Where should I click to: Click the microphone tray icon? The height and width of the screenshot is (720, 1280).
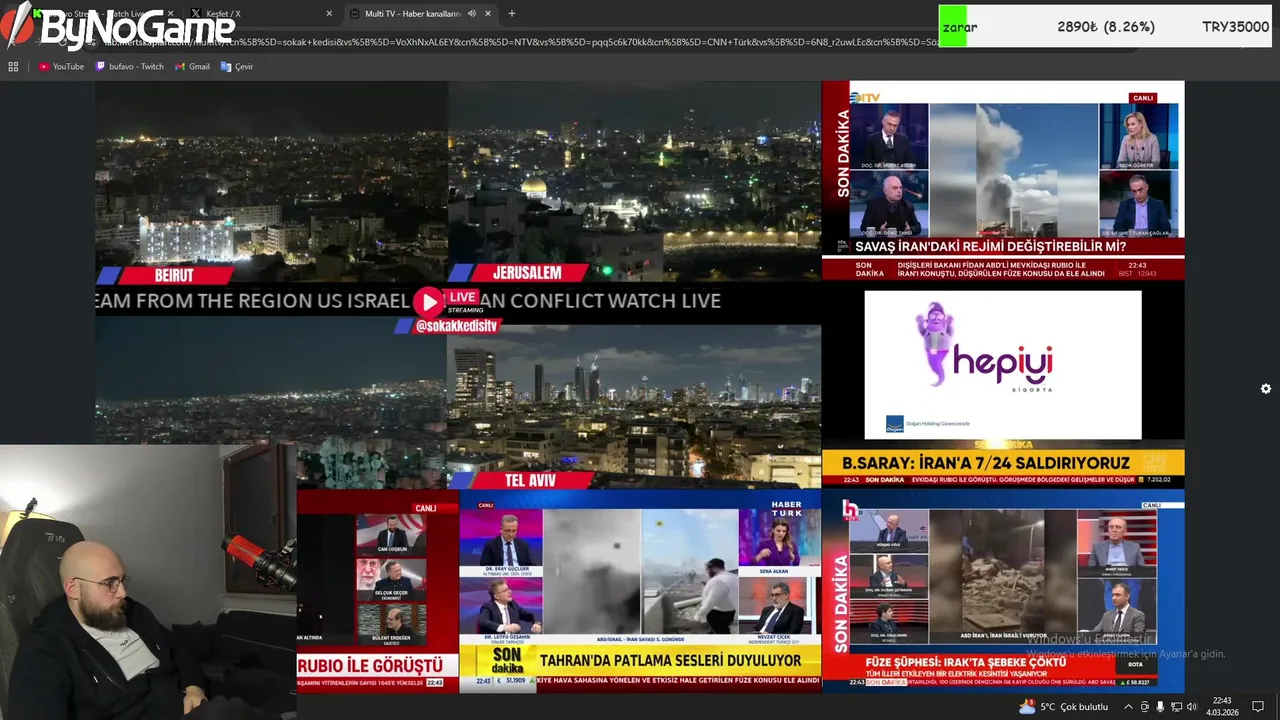[1160, 706]
